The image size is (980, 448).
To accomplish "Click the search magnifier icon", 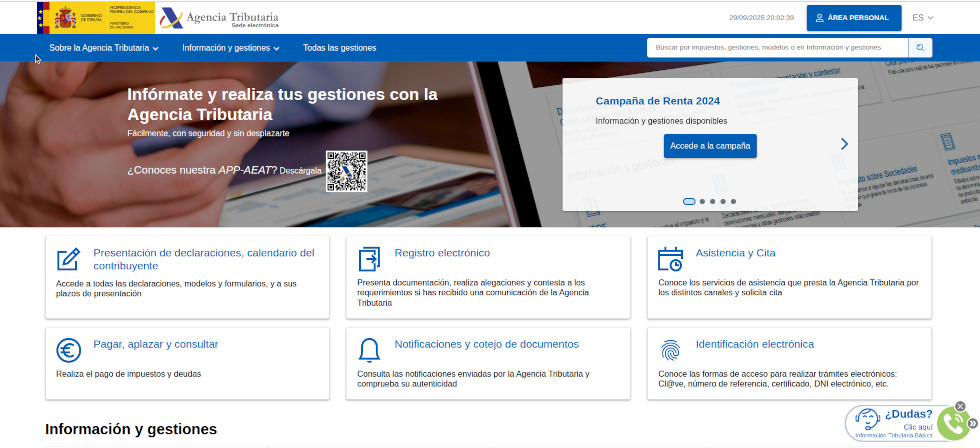I will (920, 48).
